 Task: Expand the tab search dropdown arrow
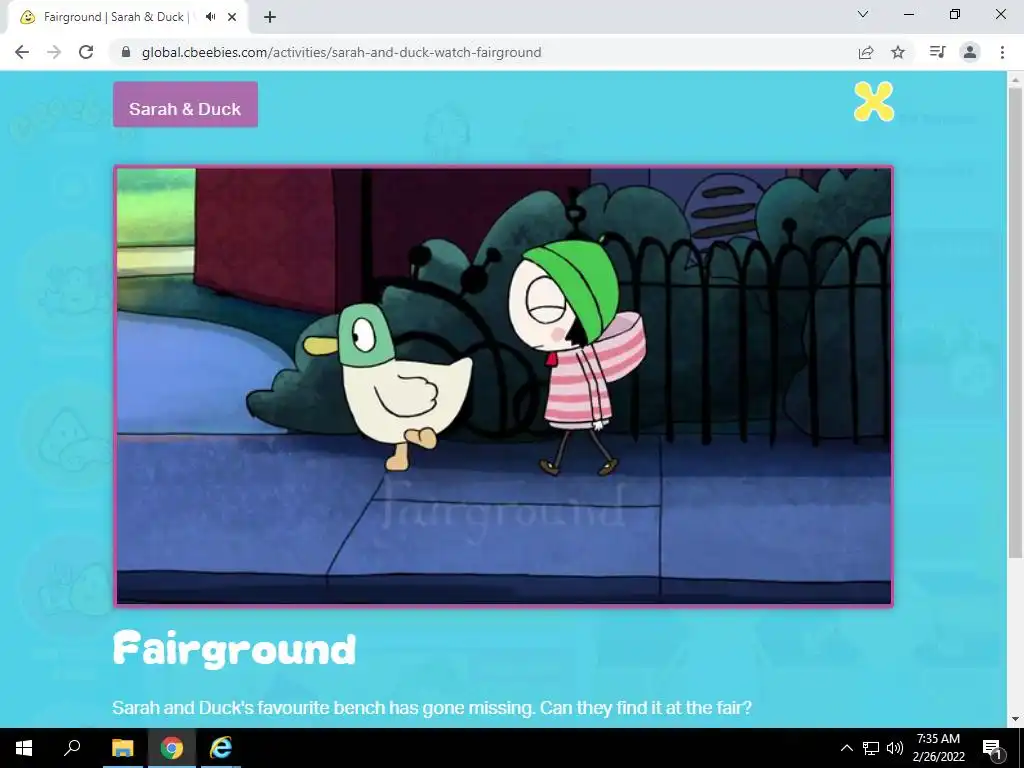(x=863, y=14)
